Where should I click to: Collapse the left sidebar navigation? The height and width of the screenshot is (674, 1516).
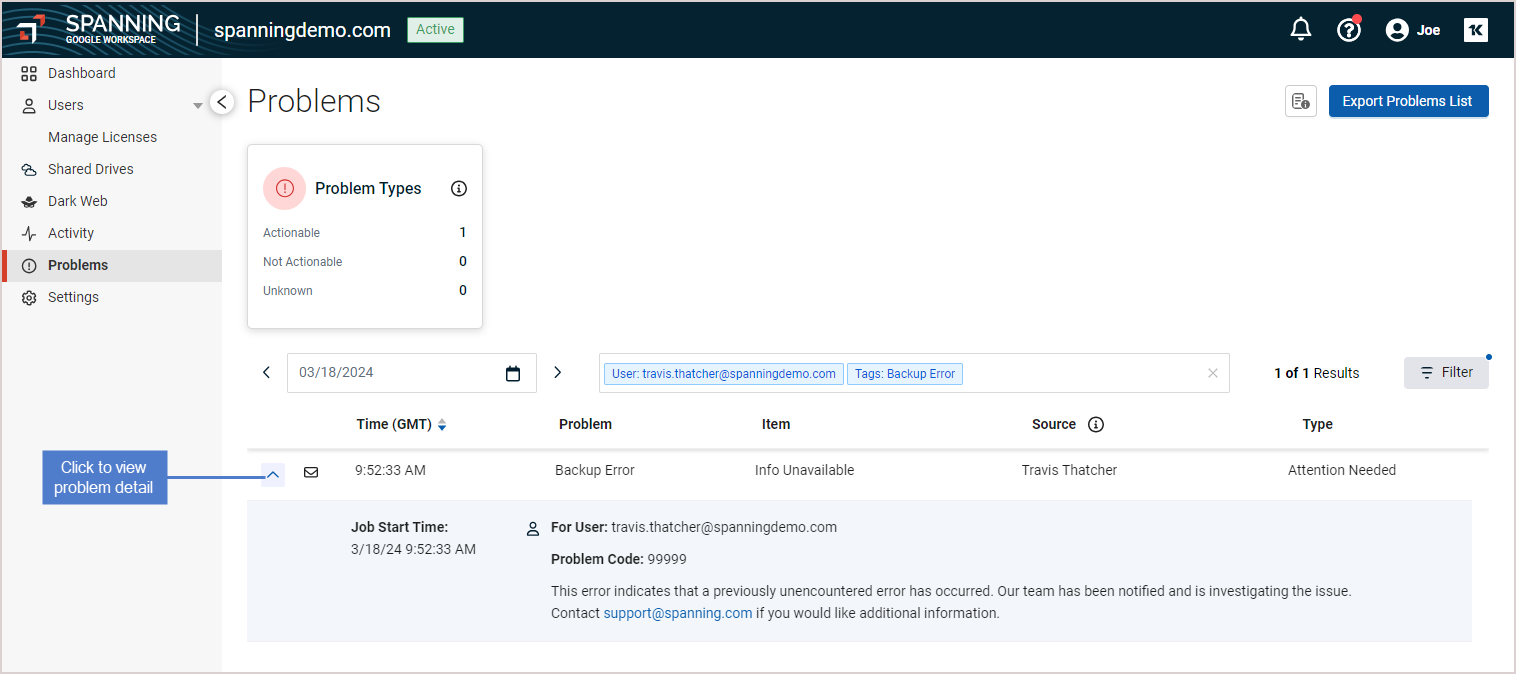(222, 102)
